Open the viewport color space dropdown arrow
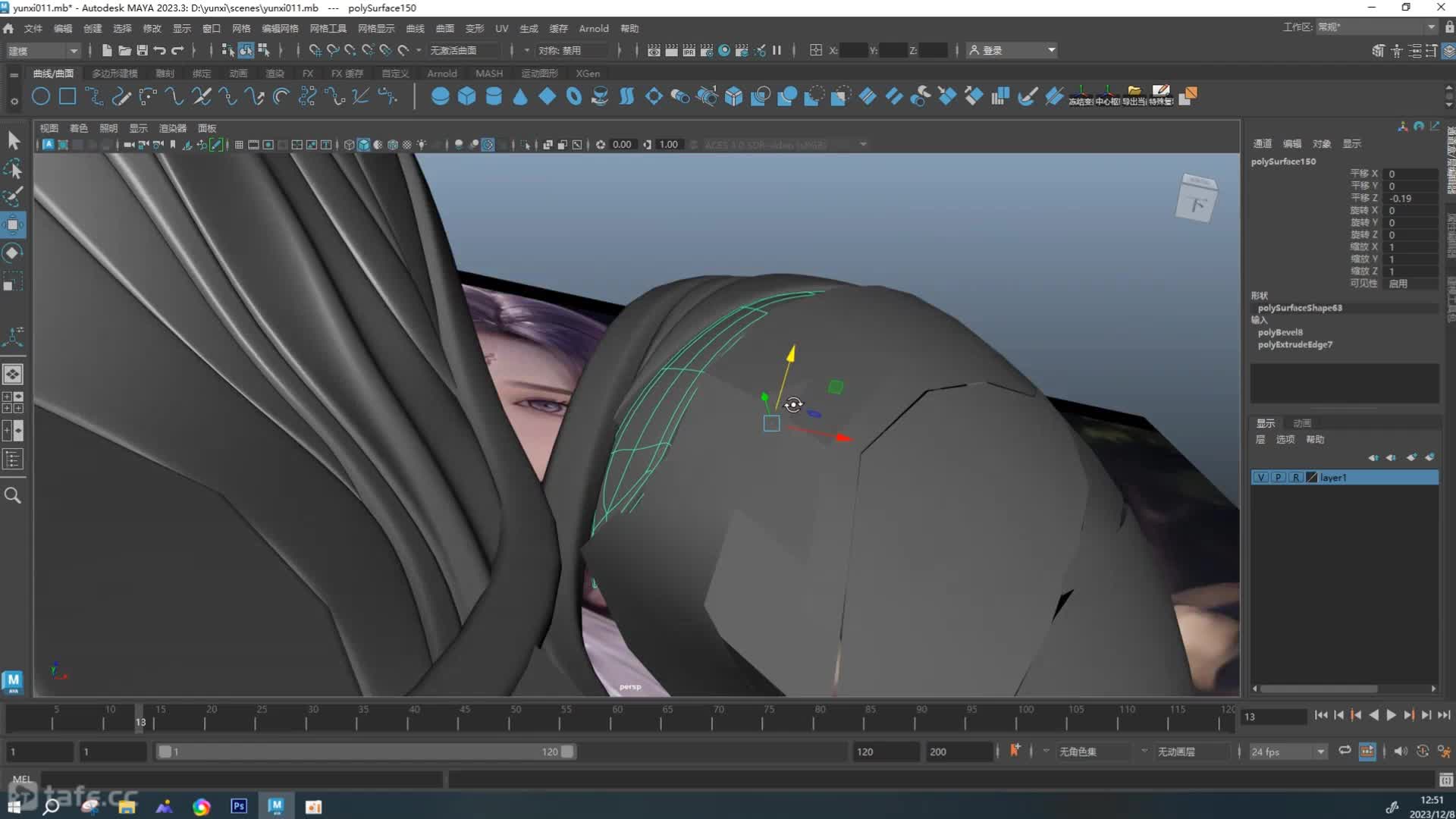The image size is (1456, 819). coord(863,145)
